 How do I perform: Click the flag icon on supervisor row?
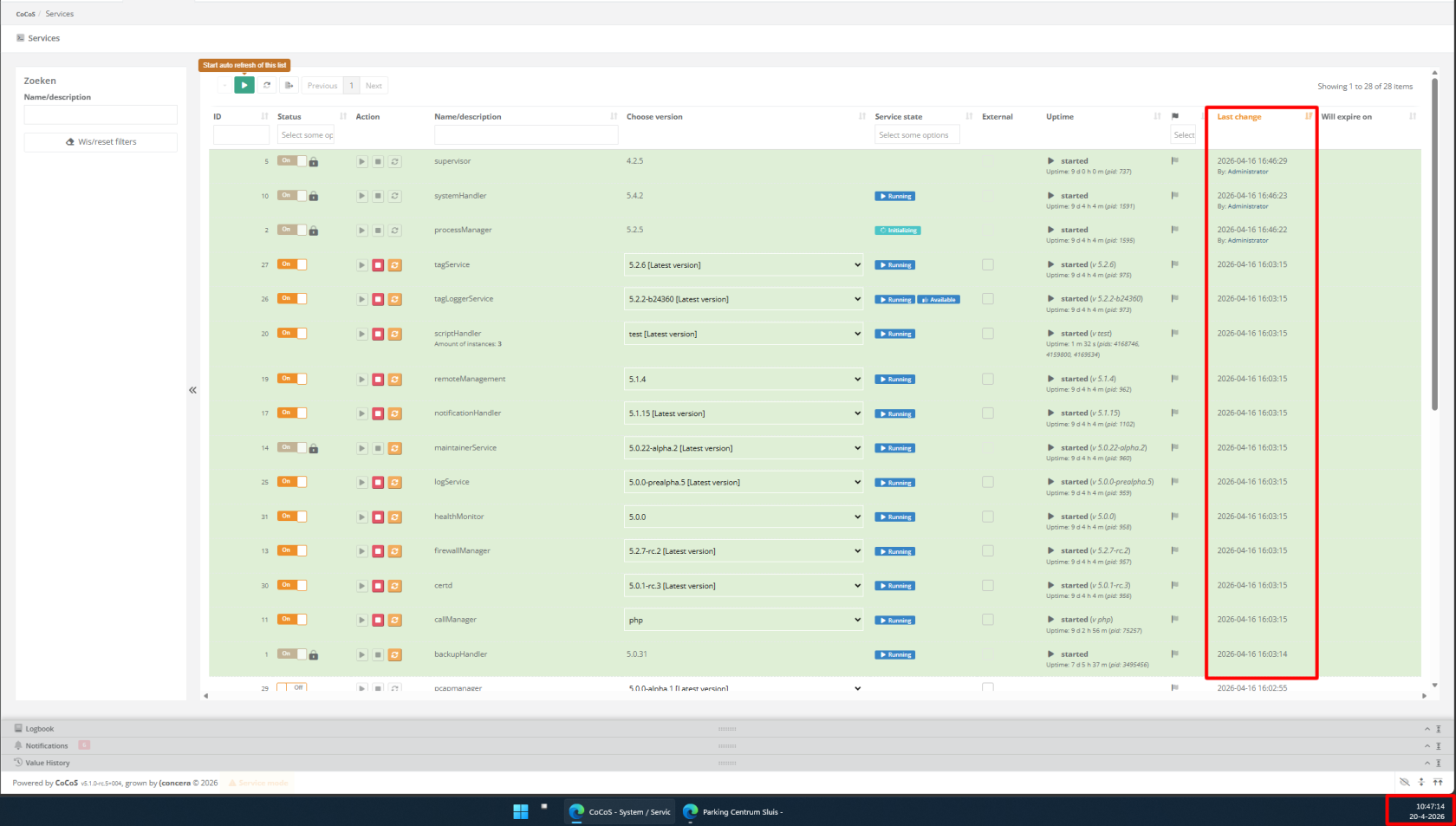pyautogui.click(x=1174, y=160)
